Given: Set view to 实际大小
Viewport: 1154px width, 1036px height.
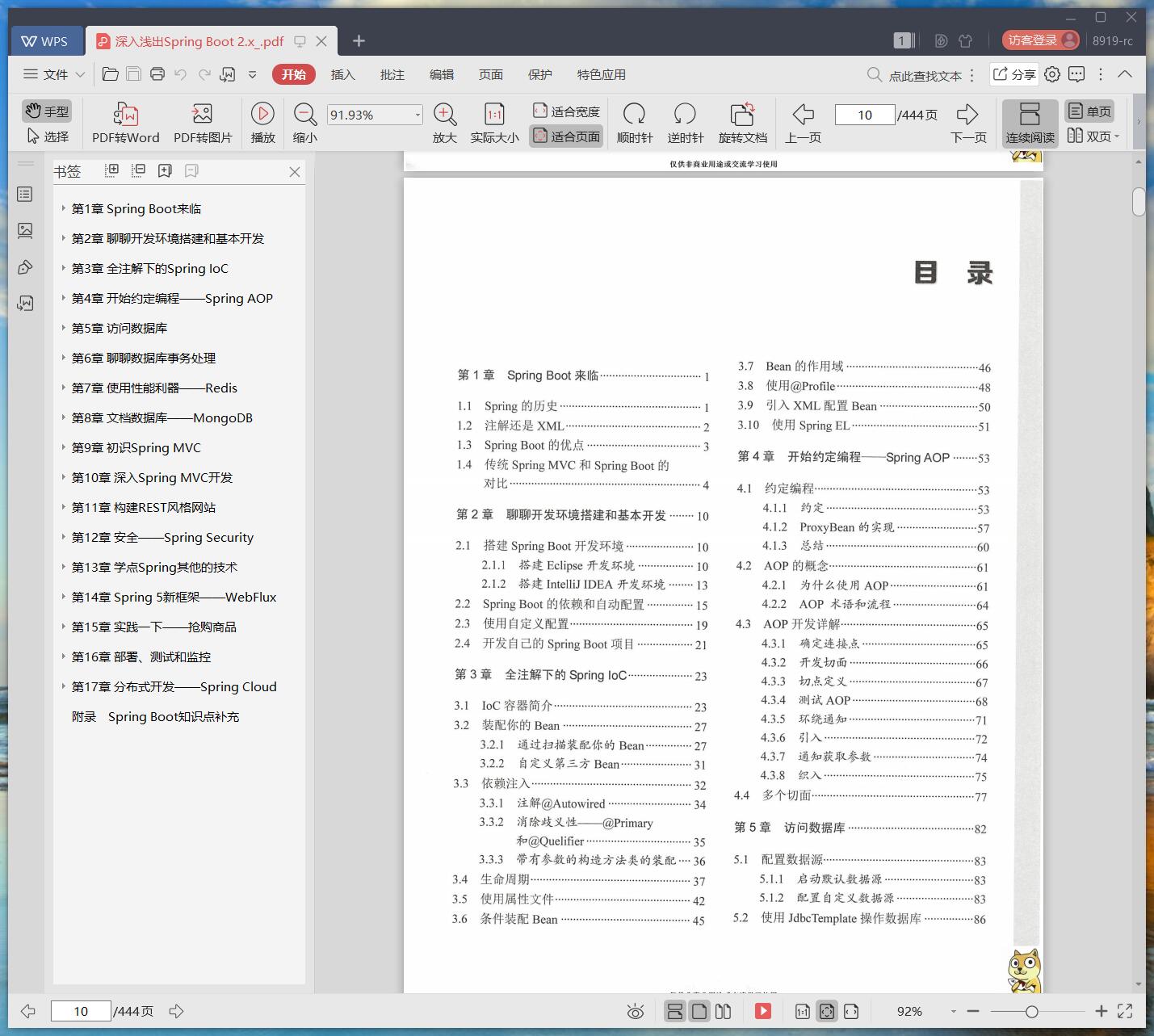Looking at the screenshot, I should (494, 123).
